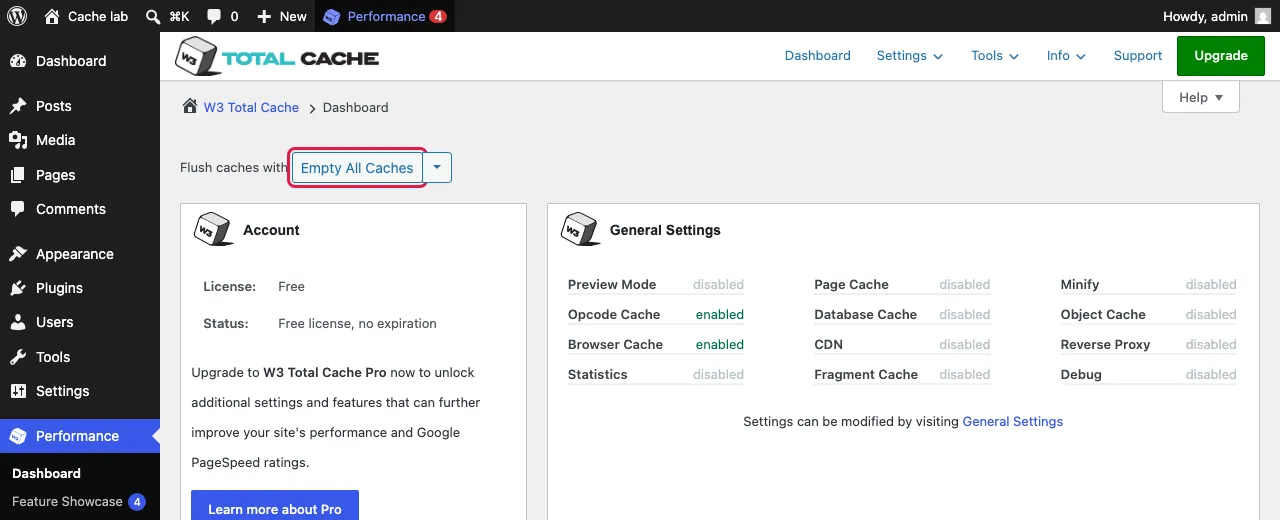
Task: Click the admin avatar icon
Action: point(1263,16)
